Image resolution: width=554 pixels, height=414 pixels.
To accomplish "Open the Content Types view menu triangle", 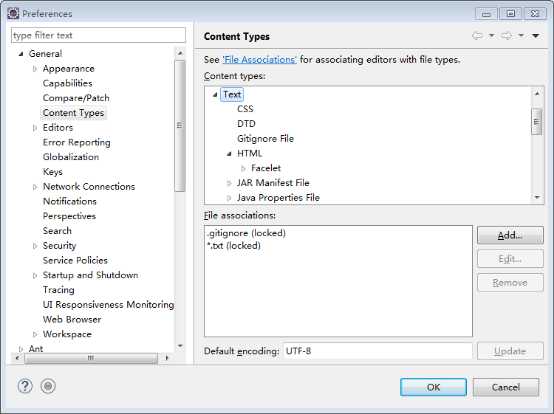I will 536,36.
